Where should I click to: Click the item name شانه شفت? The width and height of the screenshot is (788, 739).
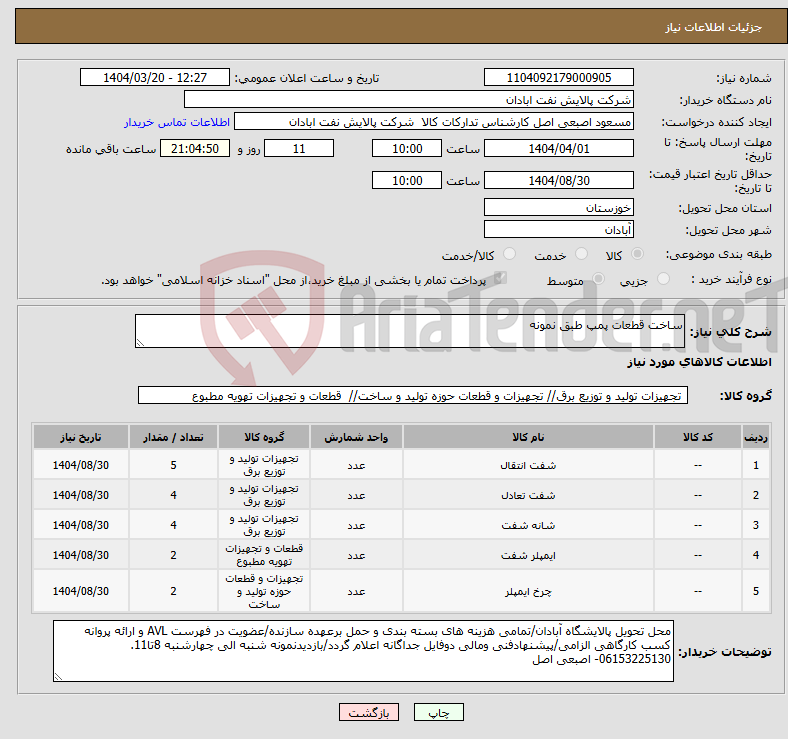tap(528, 525)
